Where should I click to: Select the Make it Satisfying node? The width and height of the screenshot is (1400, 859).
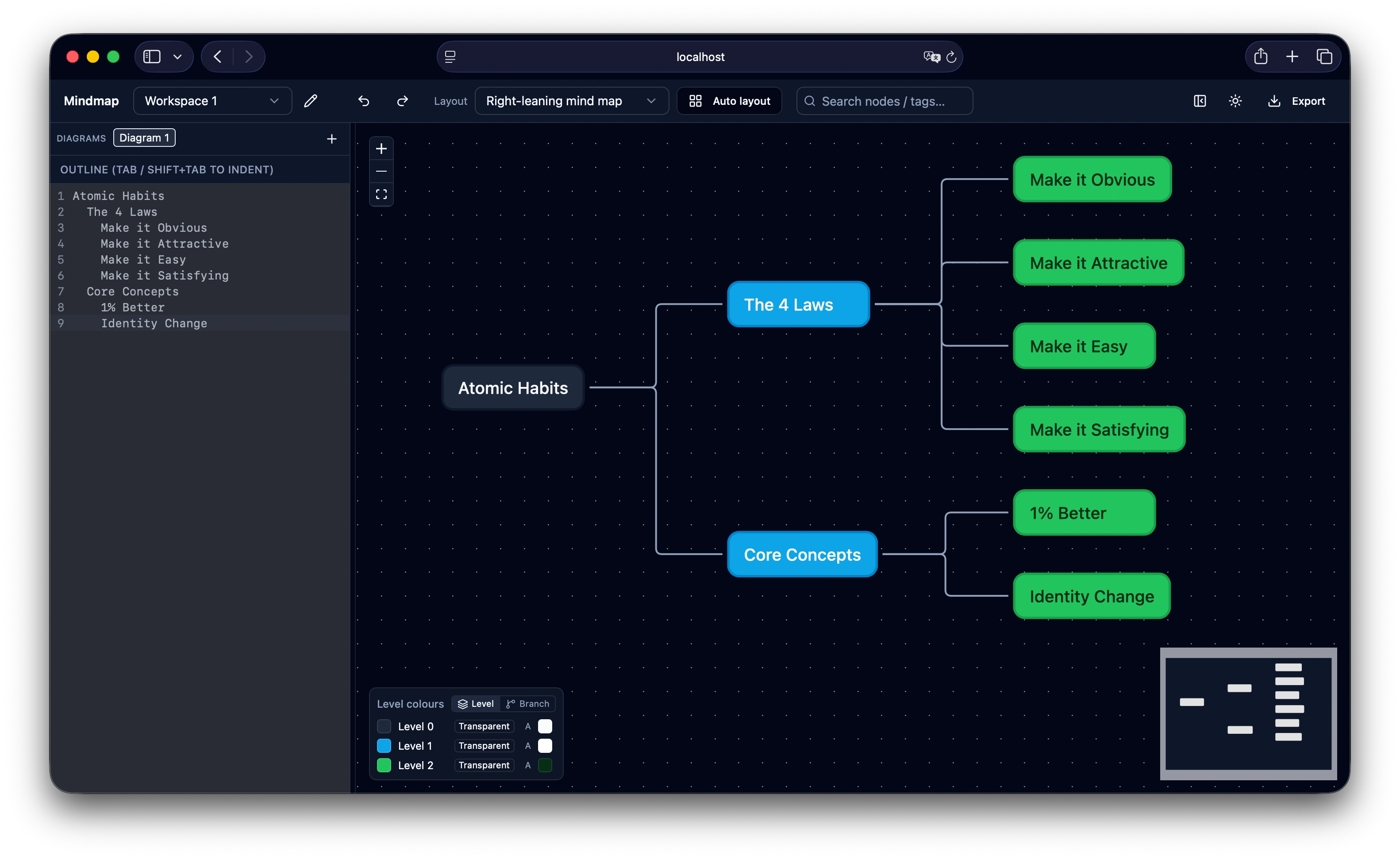(x=1099, y=429)
